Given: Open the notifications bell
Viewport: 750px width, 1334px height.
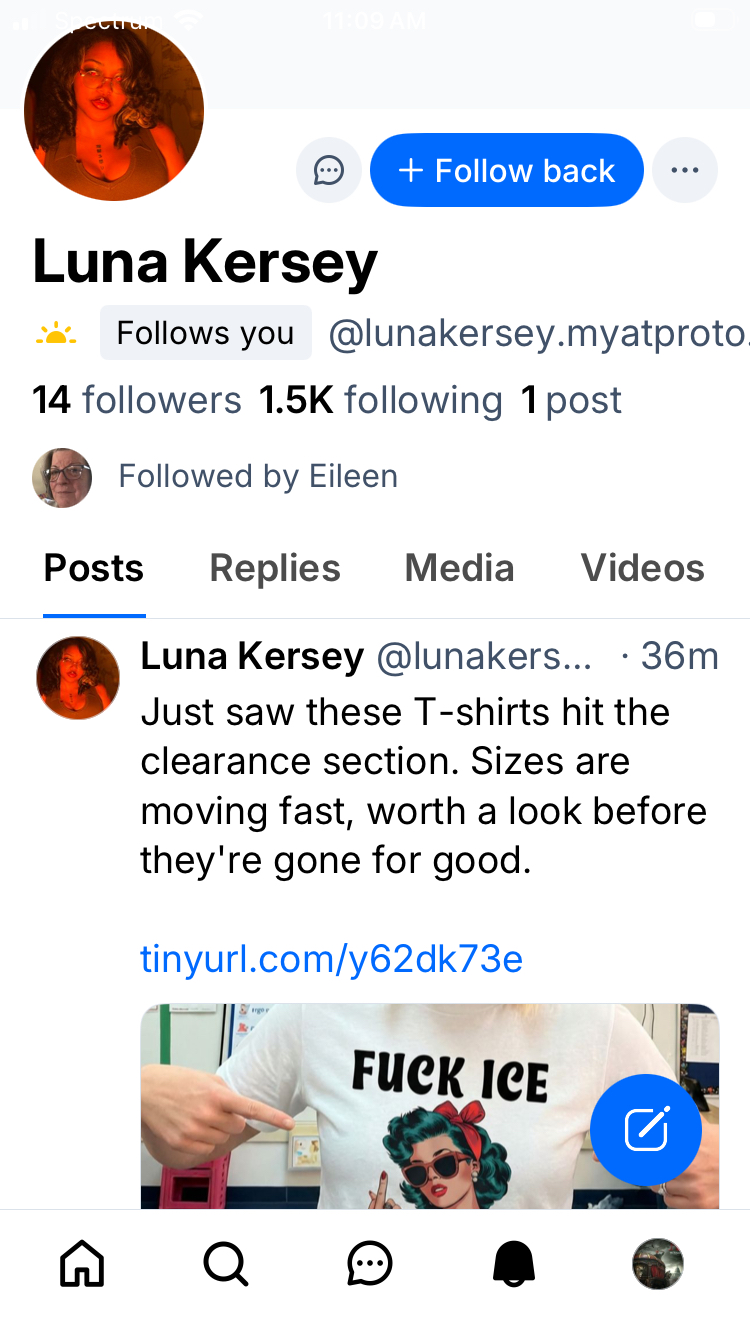Looking at the screenshot, I should click(x=514, y=1264).
